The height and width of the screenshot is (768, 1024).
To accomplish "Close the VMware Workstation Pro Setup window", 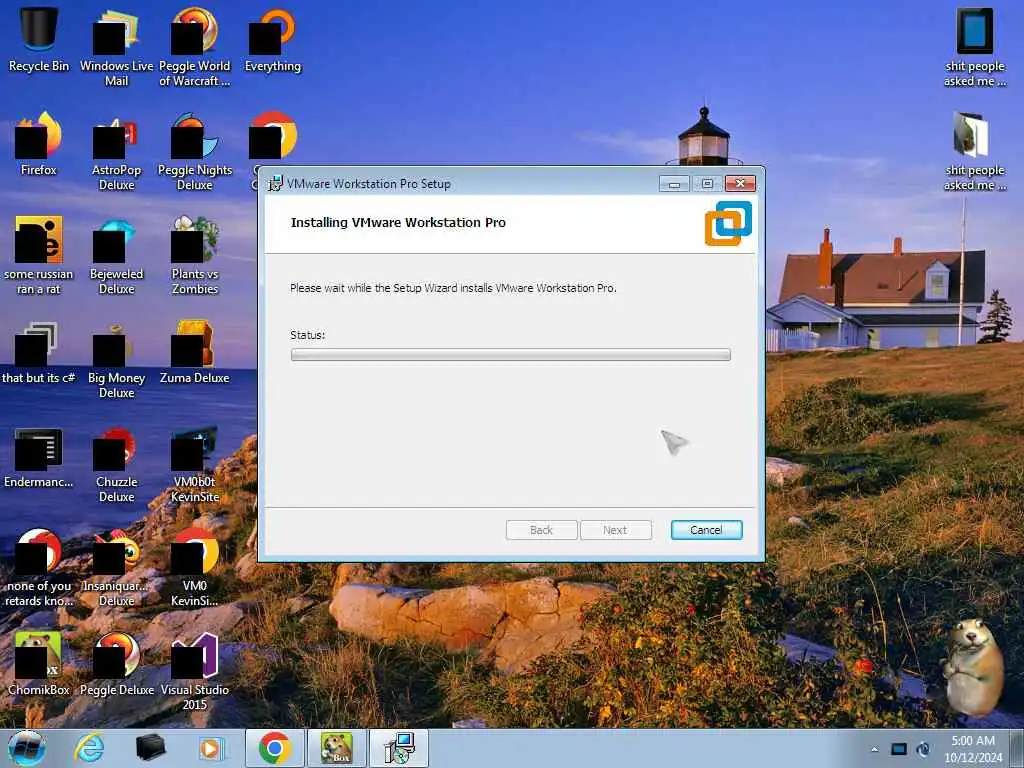I will pos(741,184).
